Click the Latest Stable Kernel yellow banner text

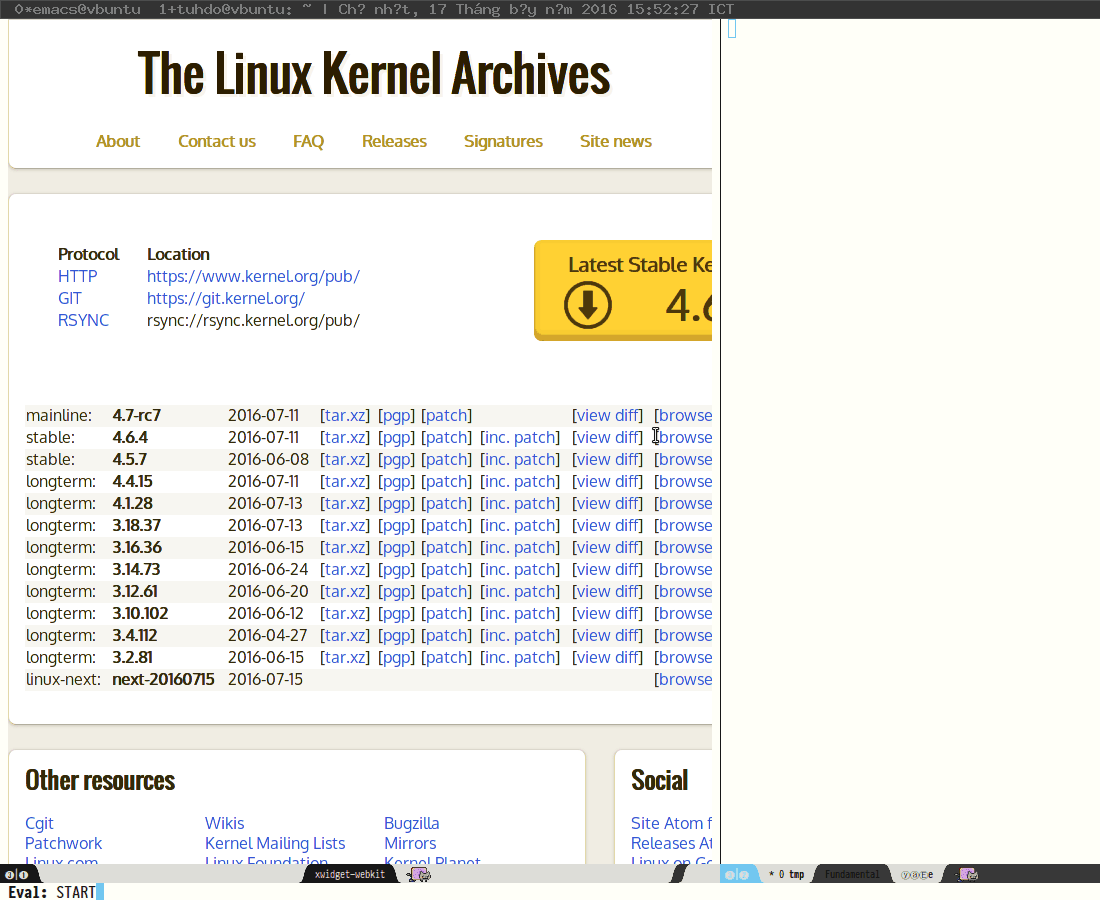(640, 264)
